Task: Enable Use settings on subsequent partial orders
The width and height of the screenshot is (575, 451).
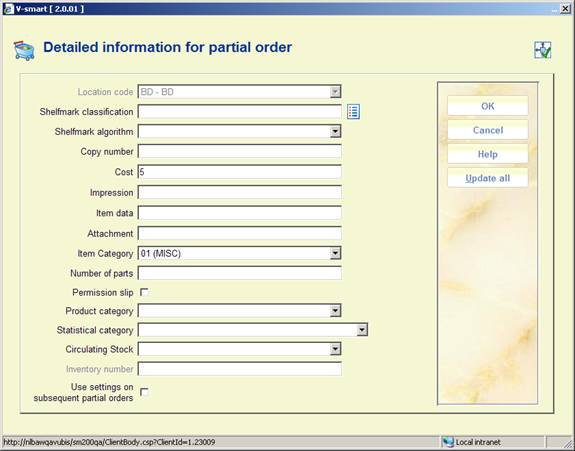Action: pyautogui.click(x=144, y=392)
